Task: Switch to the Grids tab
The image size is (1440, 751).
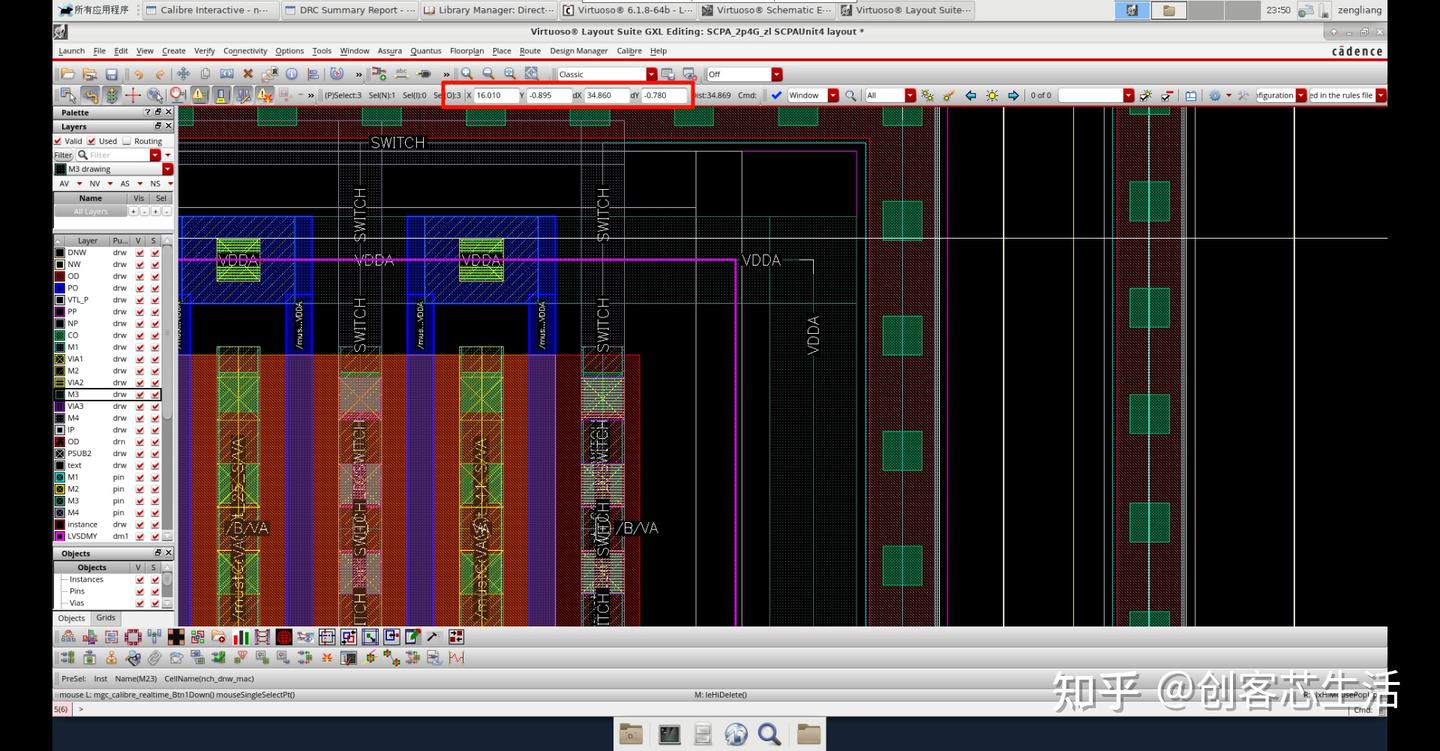Action: (106, 618)
